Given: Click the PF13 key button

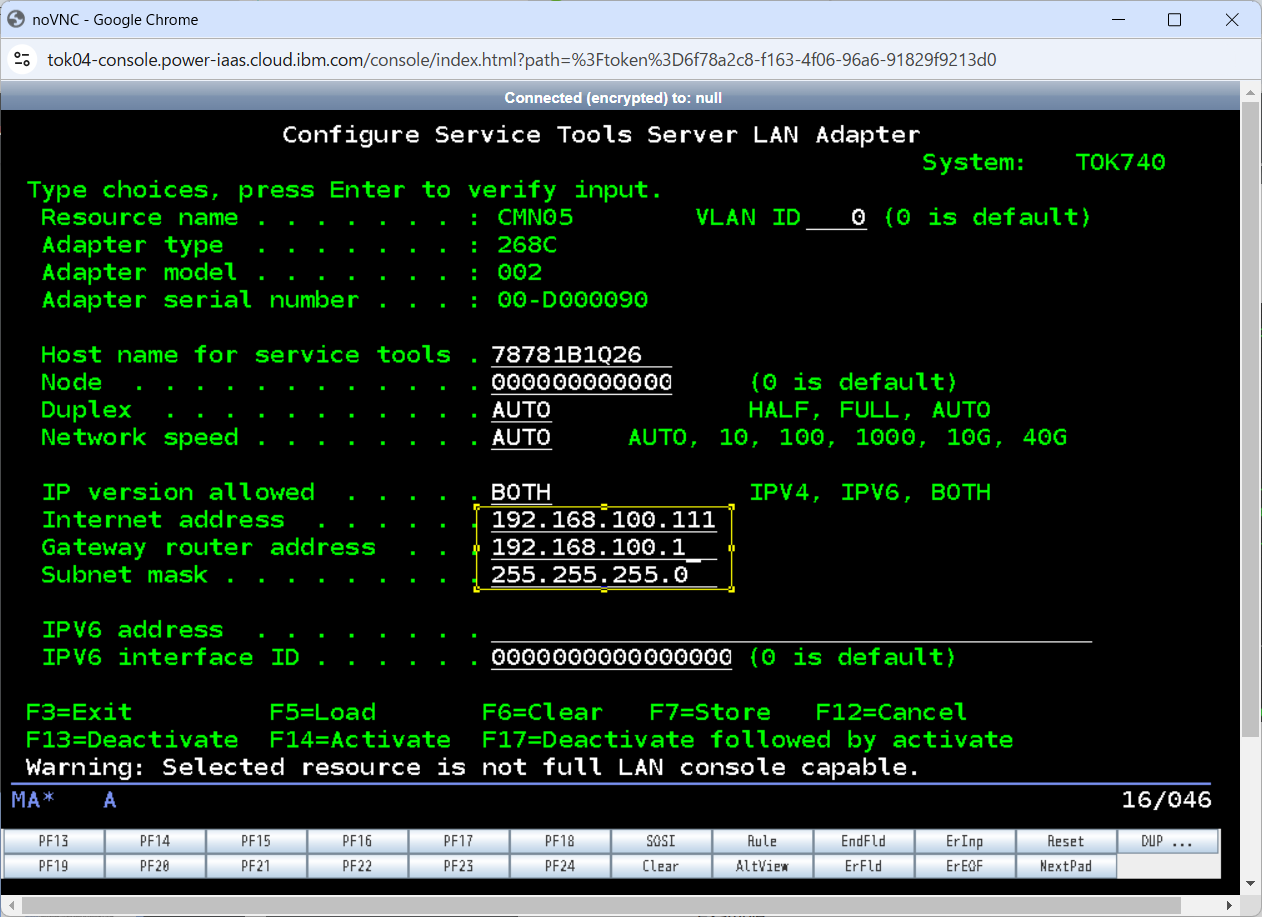Looking at the screenshot, I should [x=54, y=841].
